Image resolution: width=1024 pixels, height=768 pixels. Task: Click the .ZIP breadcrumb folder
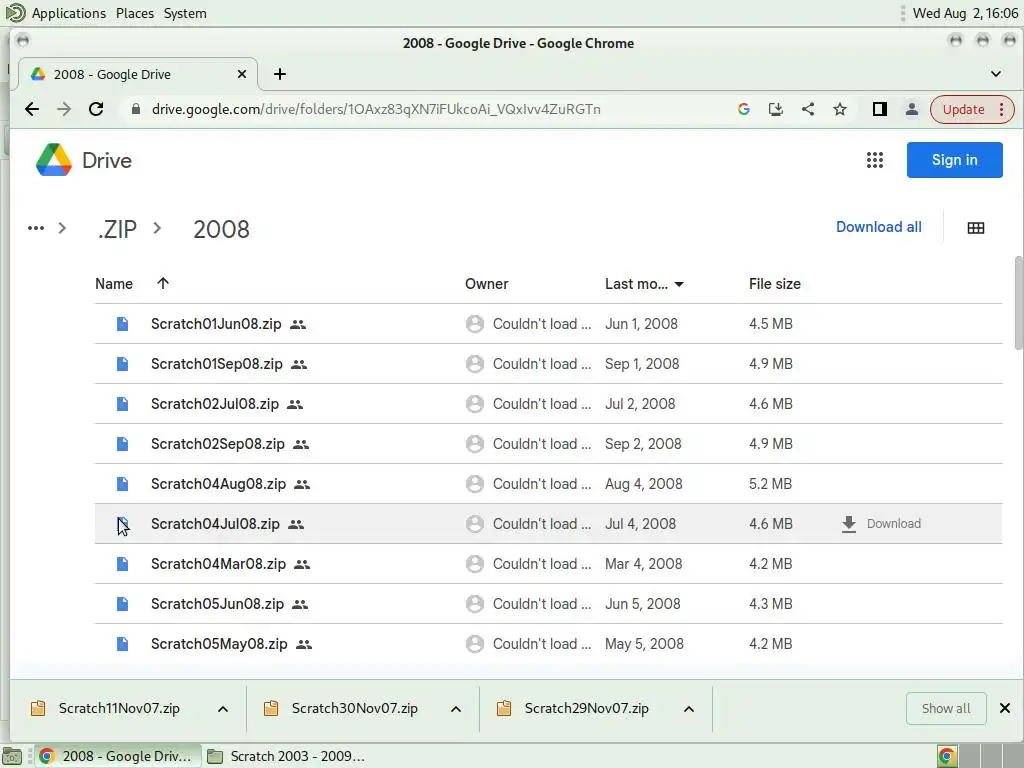click(118, 229)
